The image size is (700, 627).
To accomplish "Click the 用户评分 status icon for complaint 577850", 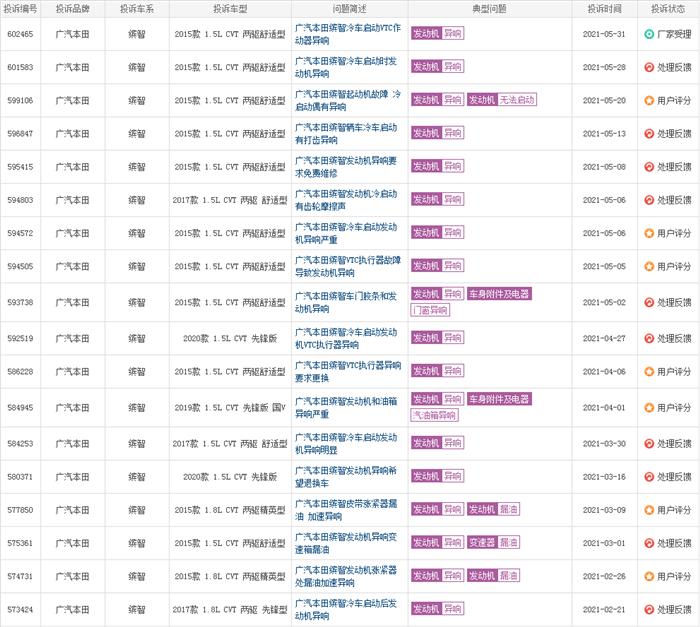I will click(649, 510).
